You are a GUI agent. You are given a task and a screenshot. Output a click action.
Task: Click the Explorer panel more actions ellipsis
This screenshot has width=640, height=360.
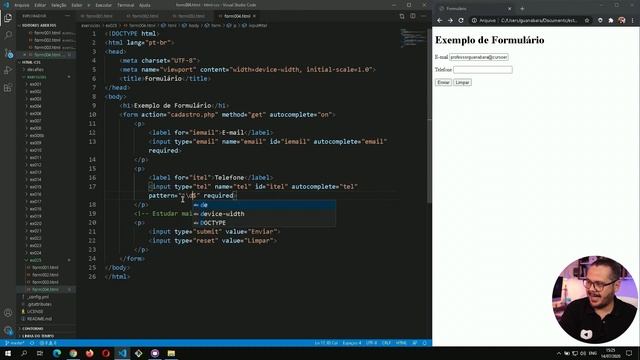pos(67,16)
